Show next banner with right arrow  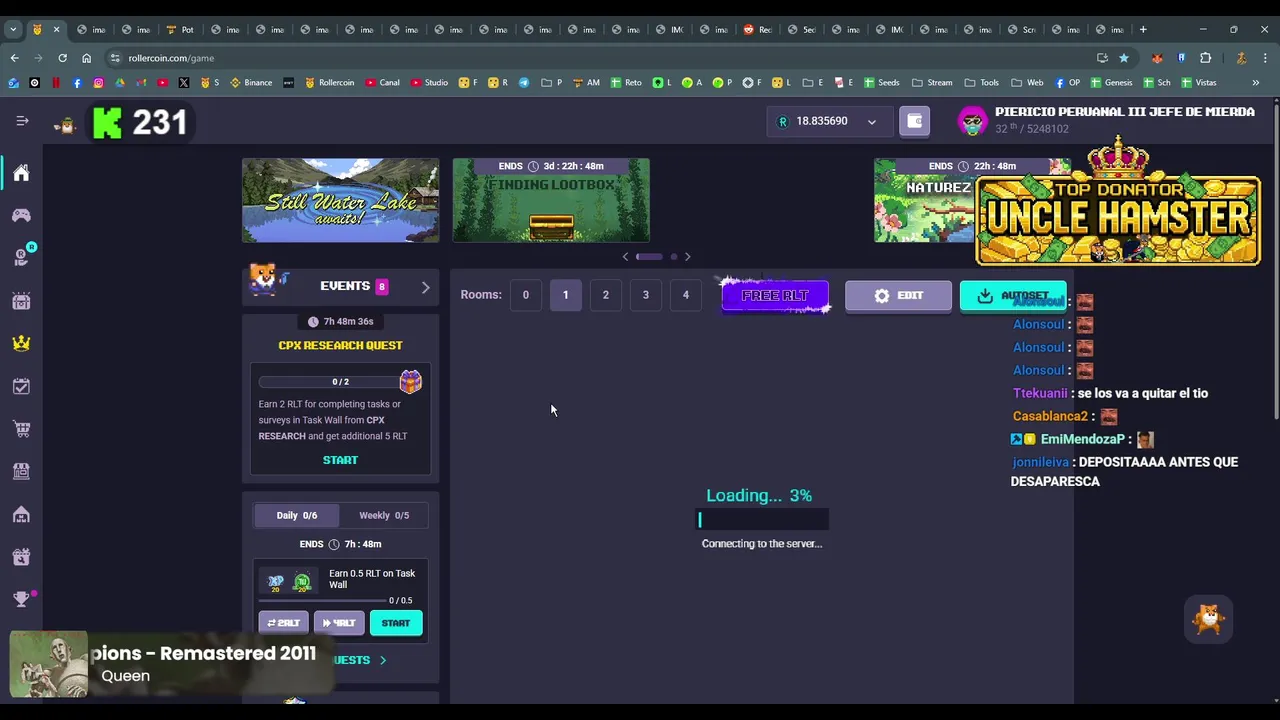click(x=687, y=257)
